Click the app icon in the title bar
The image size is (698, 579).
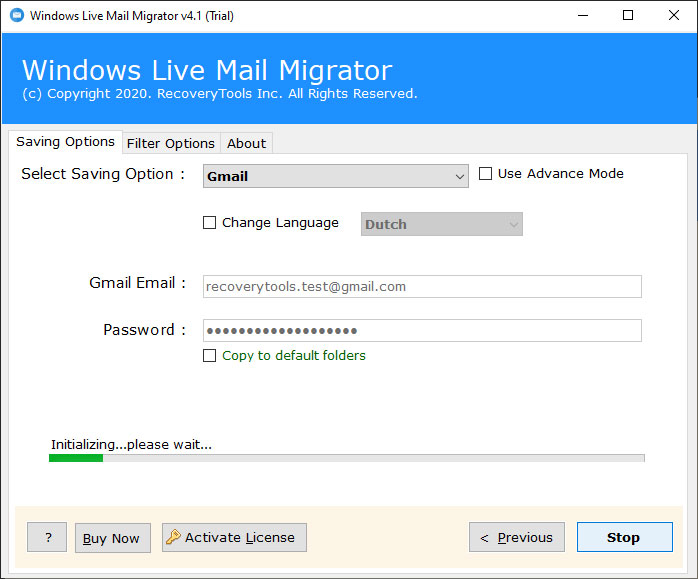click(17, 16)
